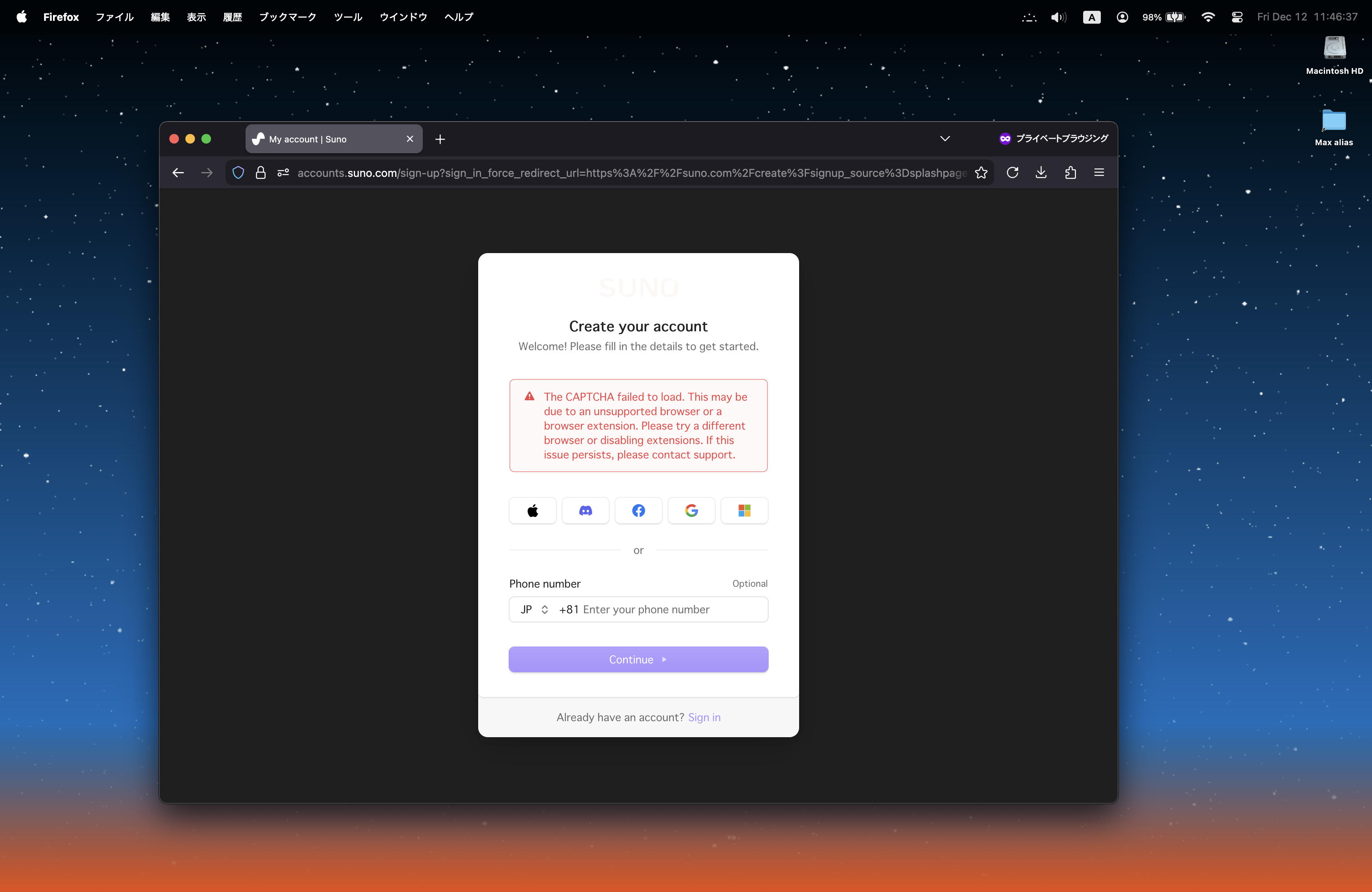
Task: Continue with the Google icon
Action: (691, 511)
